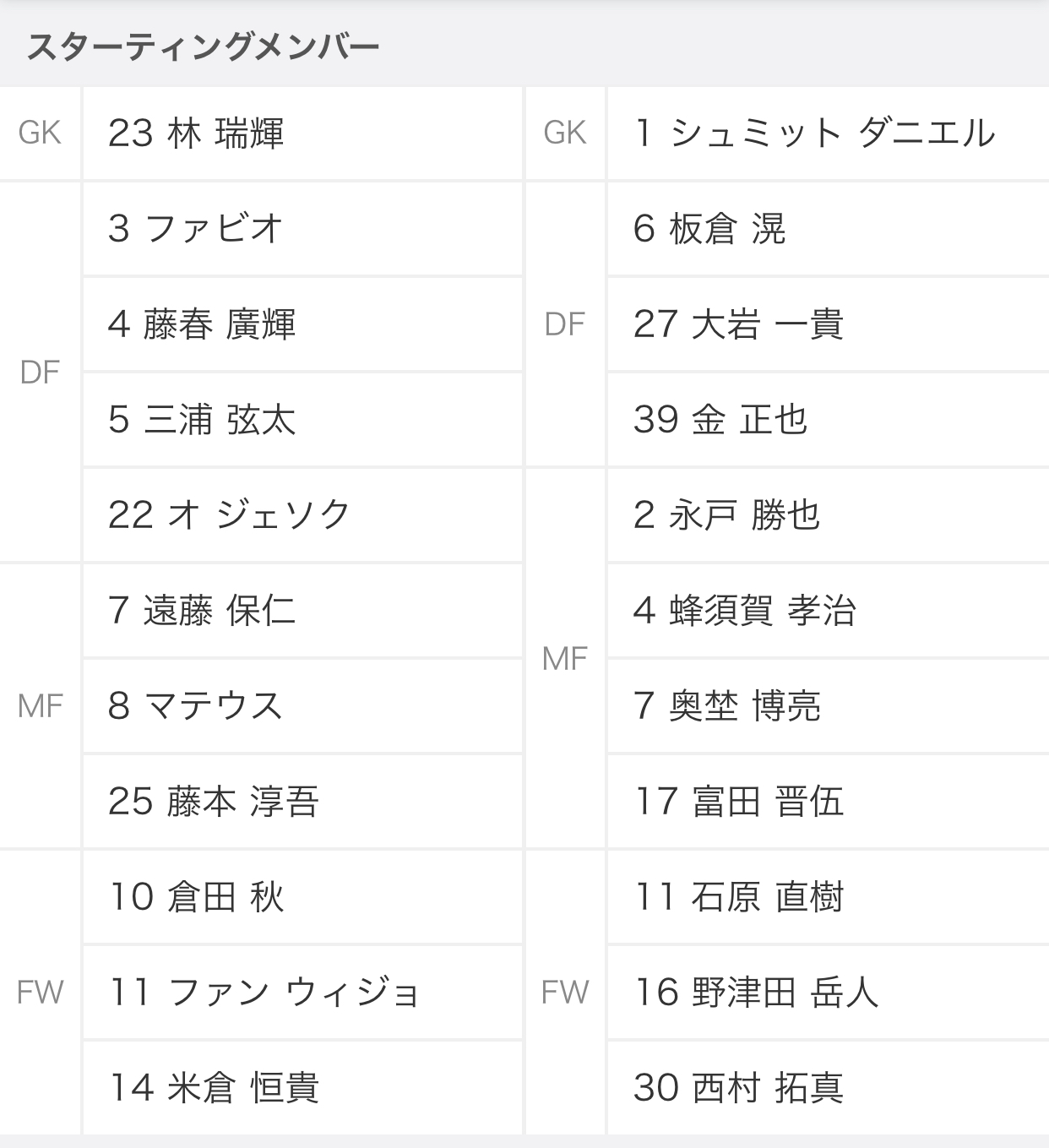Select midfielder 7 遠藤 保仁
The width and height of the screenshot is (1049, 1148).
[x=202, y=611]
